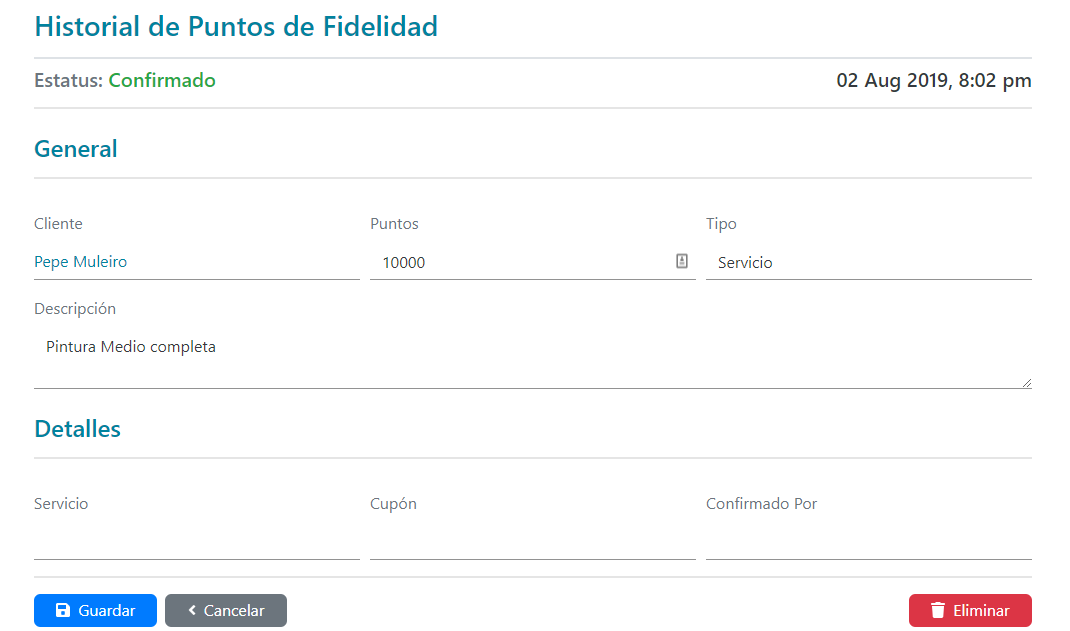Click the left chevron icon on Cancelar

tap(191, 611)
